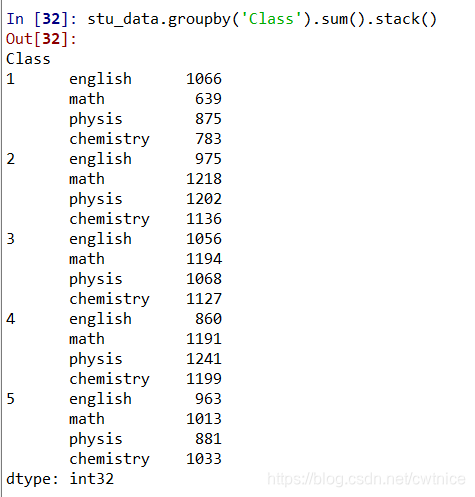Viewport: 475px width, 497px height.
Task: Click class index label 2
Action: click(x=11, y=159)
